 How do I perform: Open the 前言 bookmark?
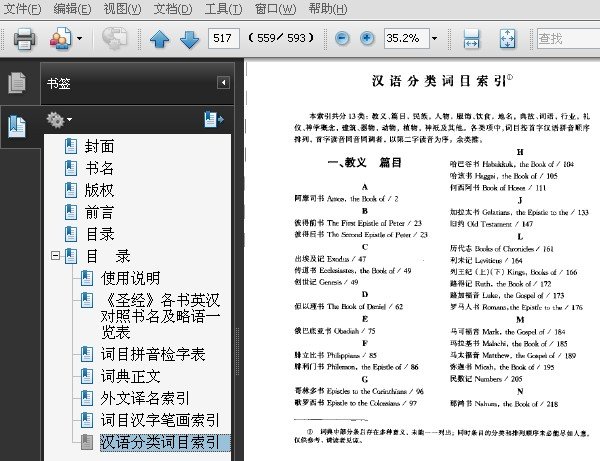click(99, 212)
